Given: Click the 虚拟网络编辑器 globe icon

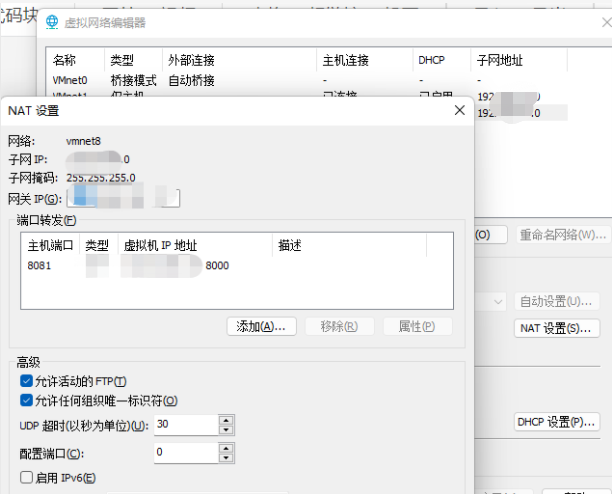Looking at the screenshot, I should point(52,22).
